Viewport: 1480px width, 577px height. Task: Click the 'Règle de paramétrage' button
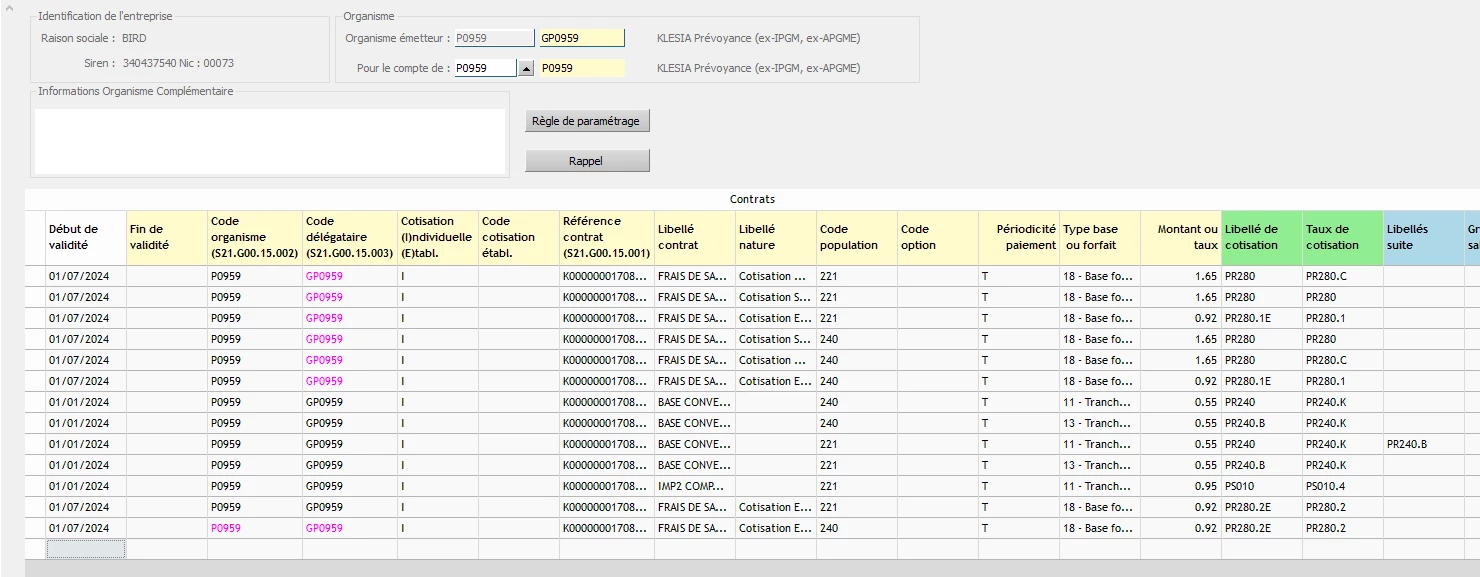tap(587, 121)
